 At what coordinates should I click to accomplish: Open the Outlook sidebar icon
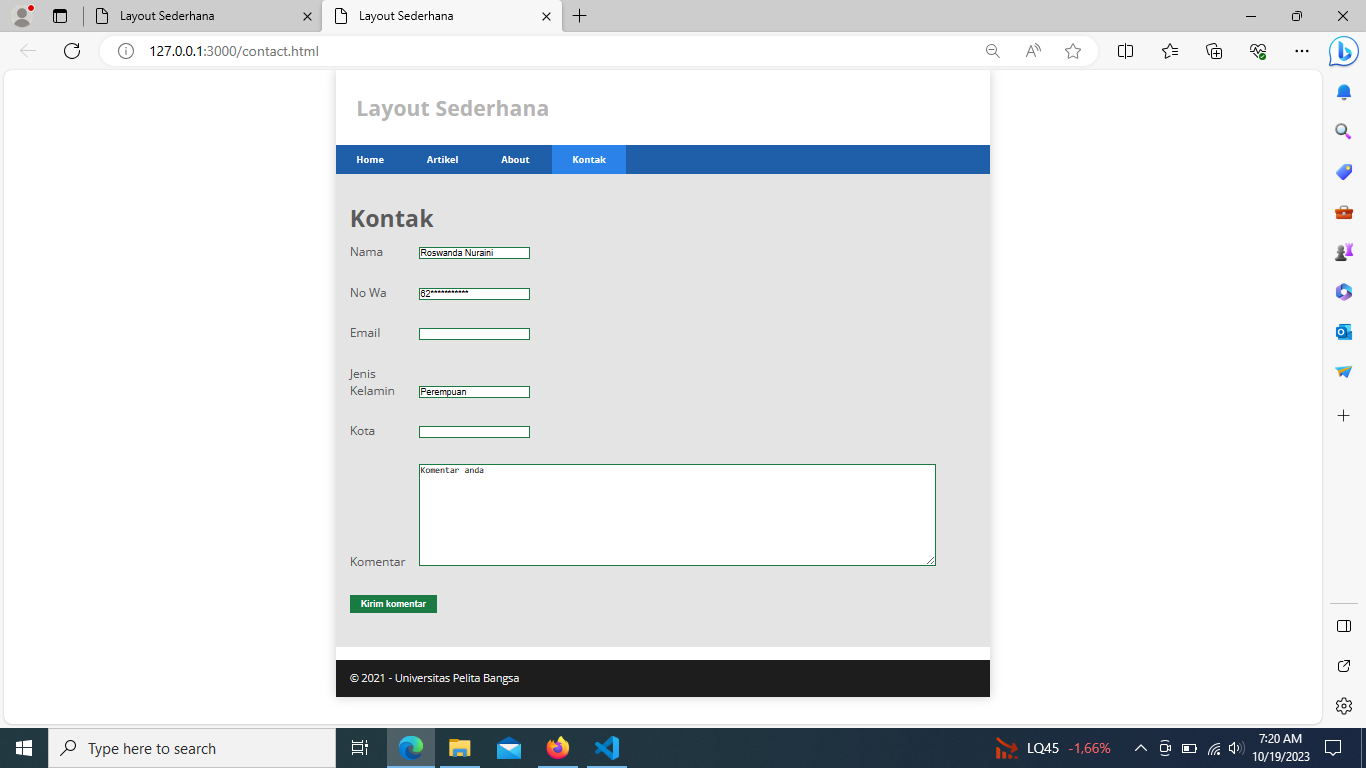[1343, 331]
